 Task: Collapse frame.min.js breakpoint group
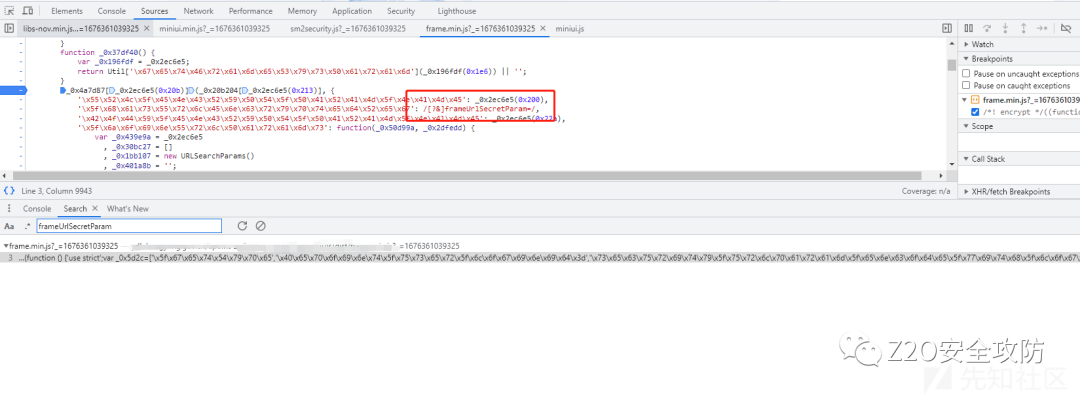click(966, 101)
